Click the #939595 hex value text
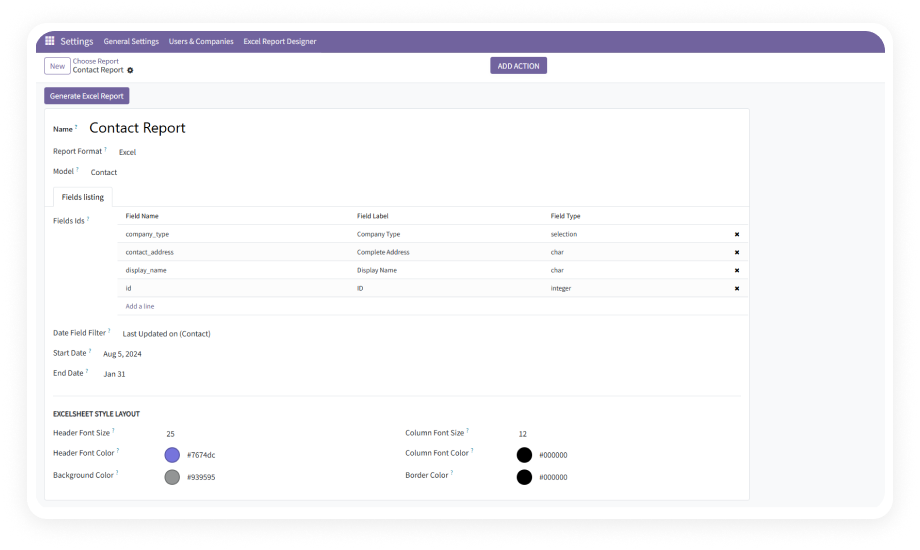920x550 pixels. point(201,478)
